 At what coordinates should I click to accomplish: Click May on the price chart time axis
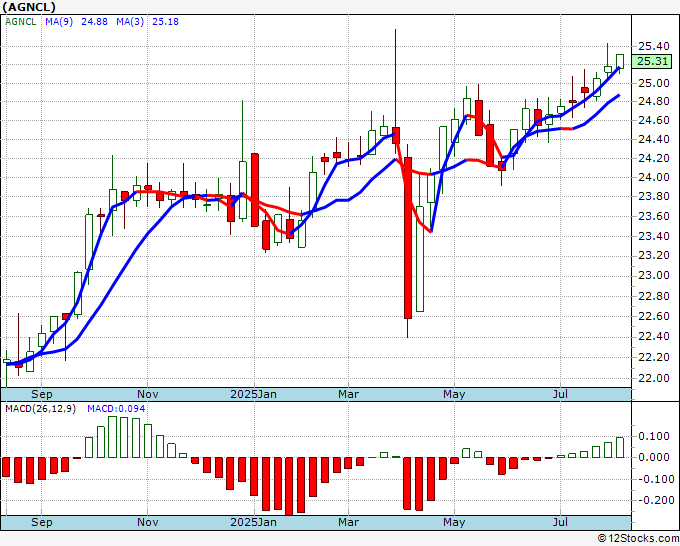(454, 394)
